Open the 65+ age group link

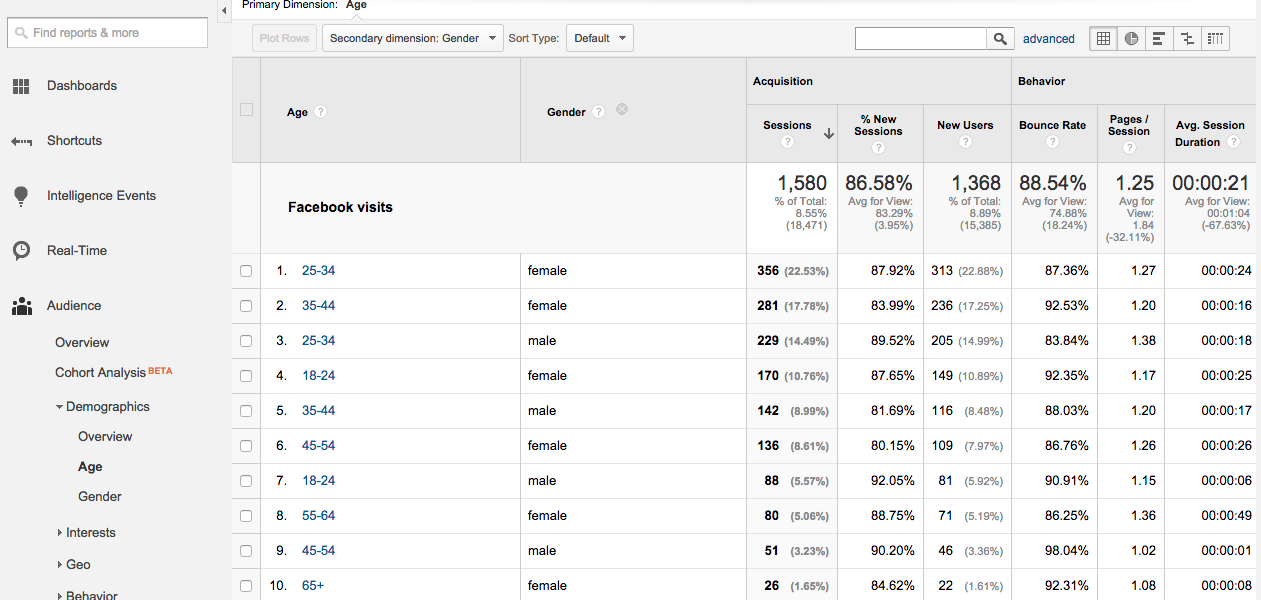313,586
